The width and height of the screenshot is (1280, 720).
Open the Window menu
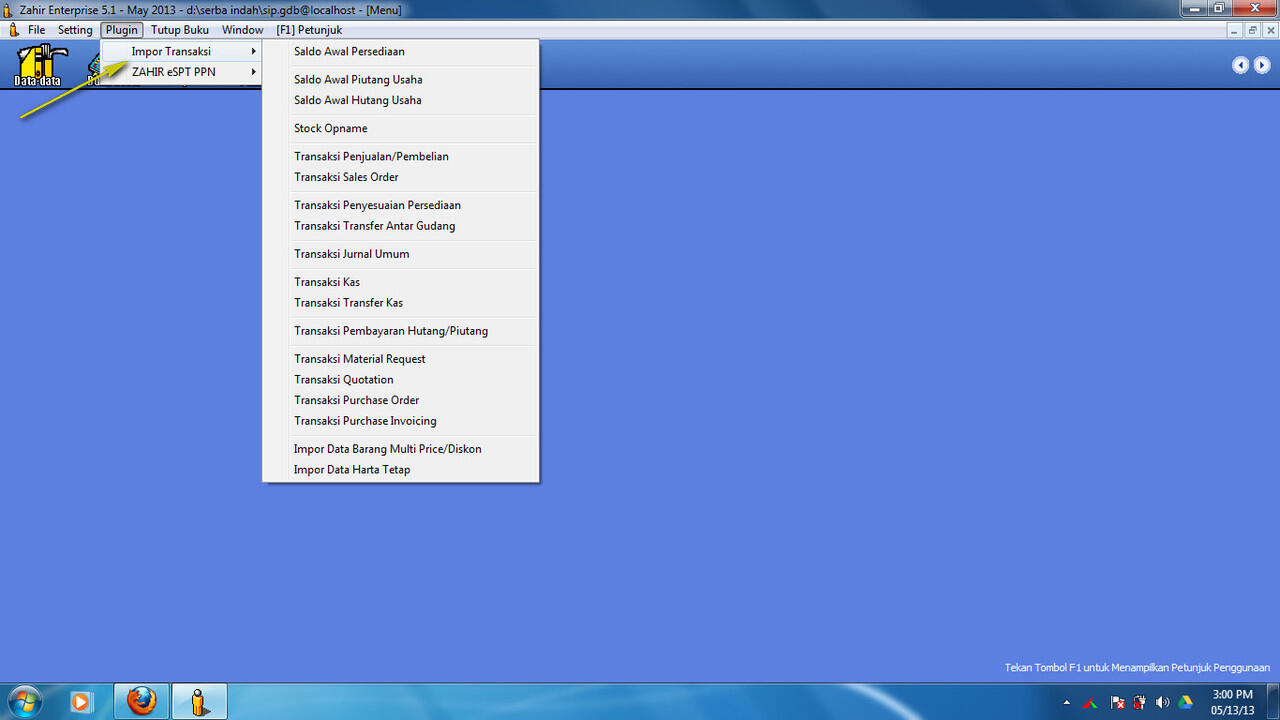[x=243, y=30]
